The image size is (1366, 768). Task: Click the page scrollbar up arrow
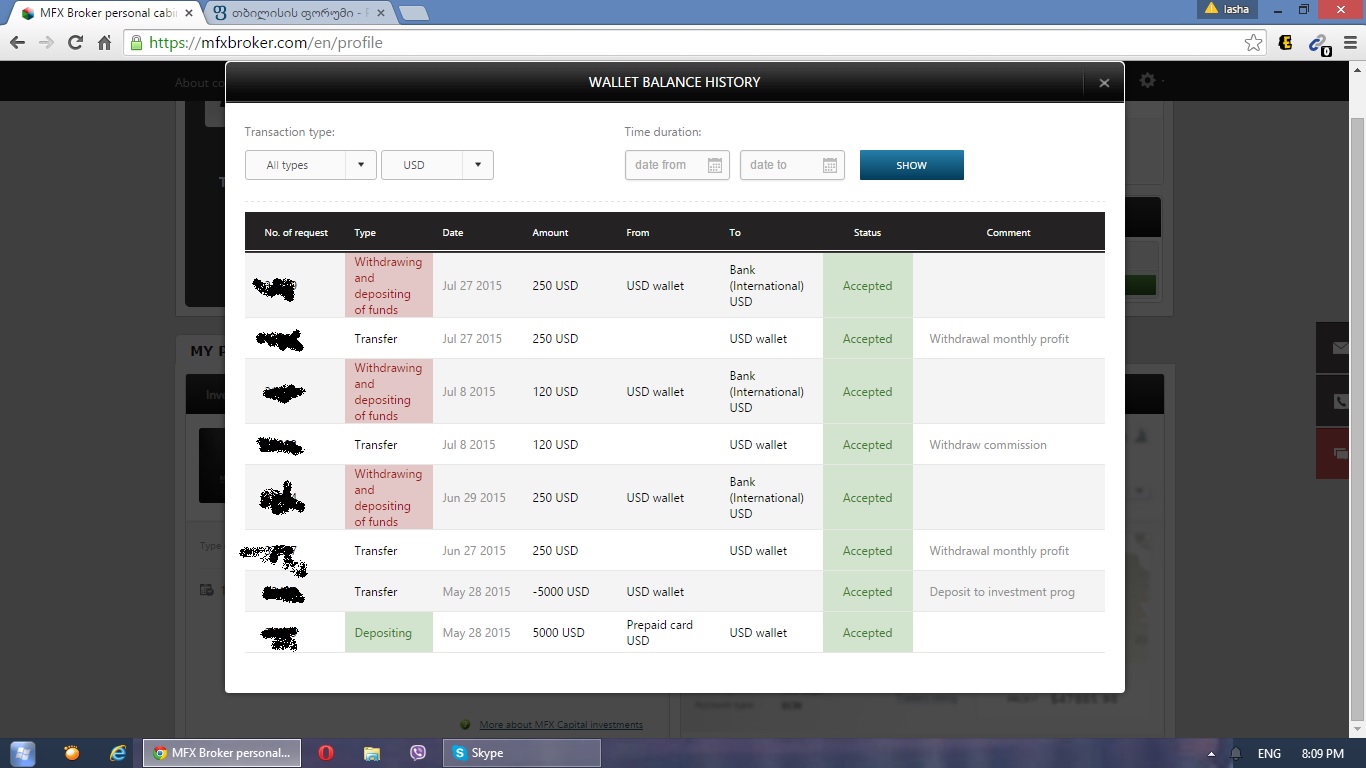(x=1357, y=69)
